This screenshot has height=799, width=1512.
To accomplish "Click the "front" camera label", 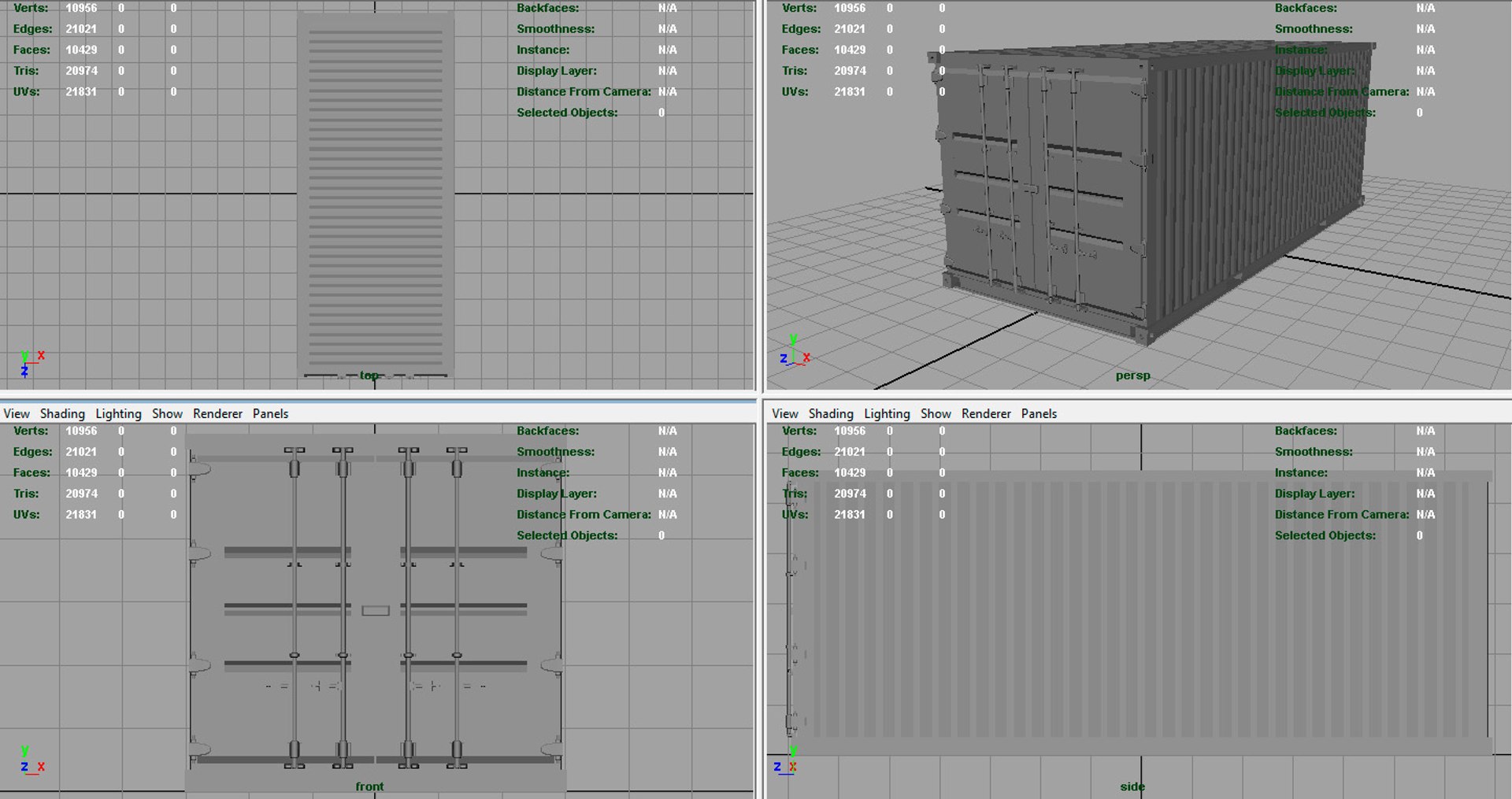I will [x=369, y=786].
